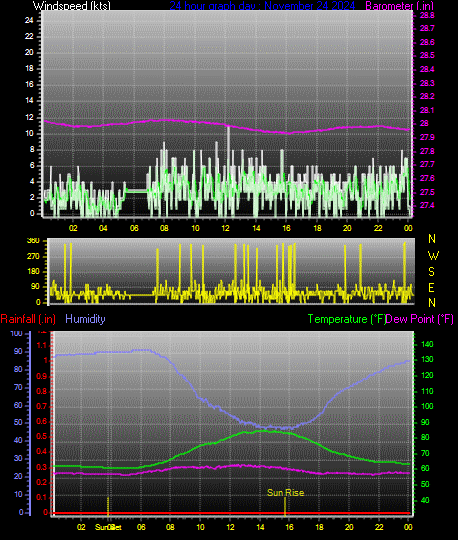Click the 27.4 barometer scale value
The height and width of the screenshot is (540, 458).
pos(427,205)
